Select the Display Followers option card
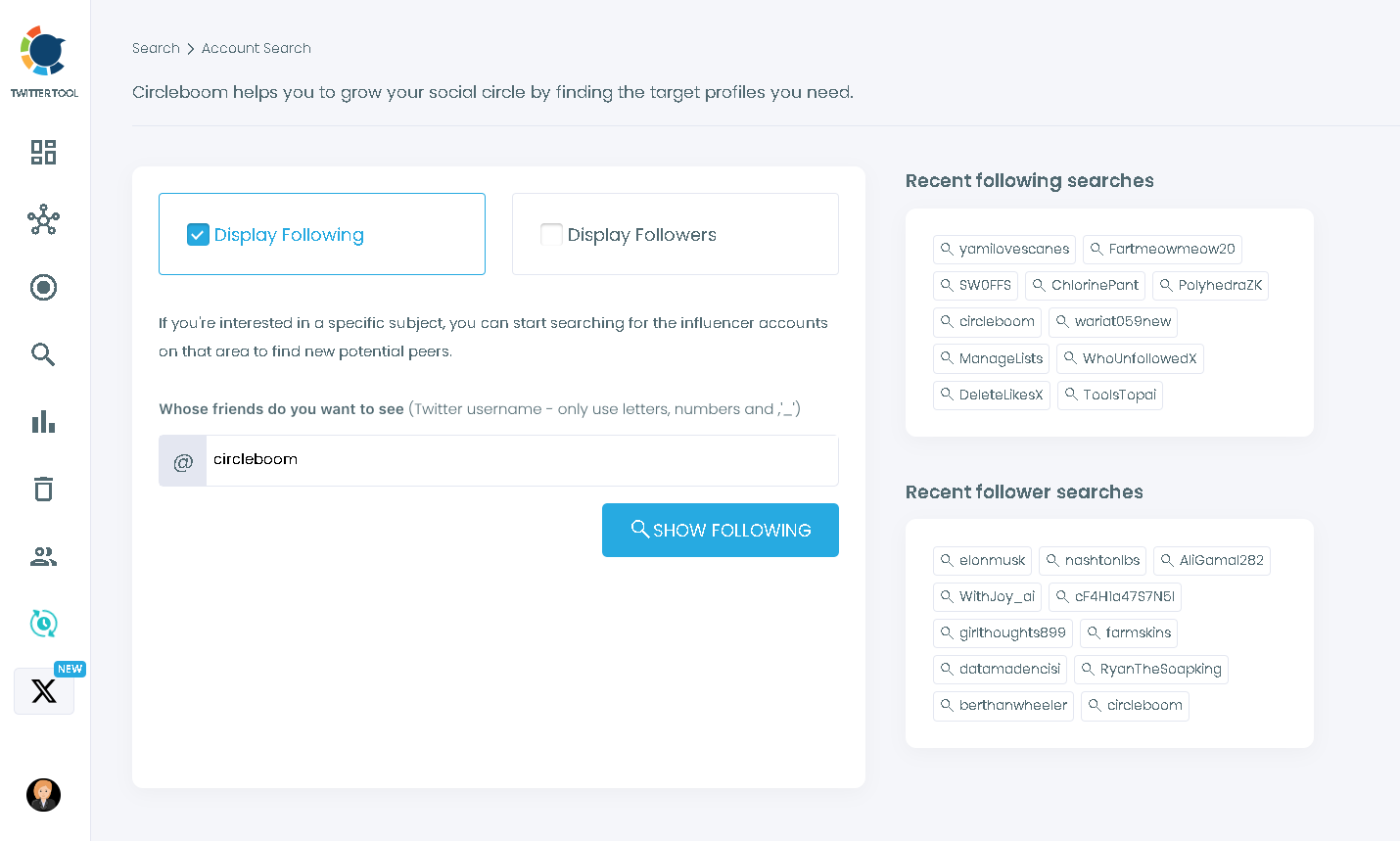 click(676, 234)
